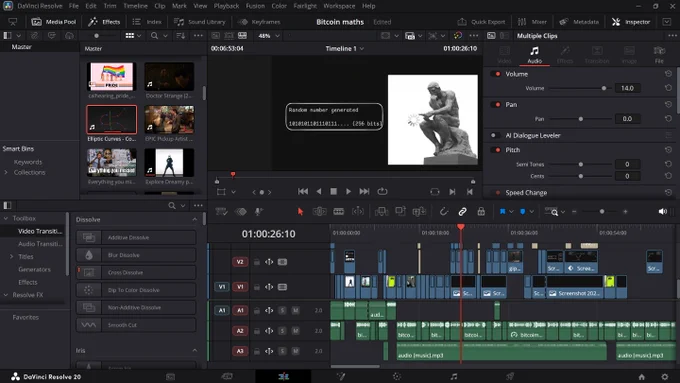Expand the Collections smart bin
Screen dimensions: 680x383
pos(6,173)
